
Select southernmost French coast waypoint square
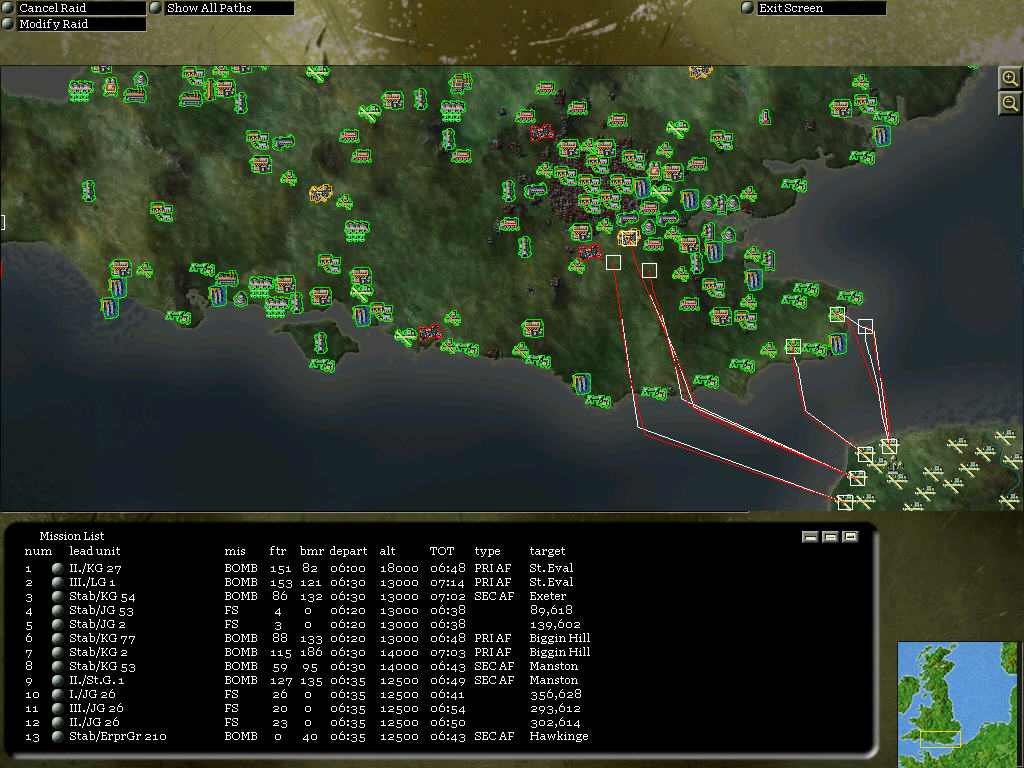pos(845,502)
